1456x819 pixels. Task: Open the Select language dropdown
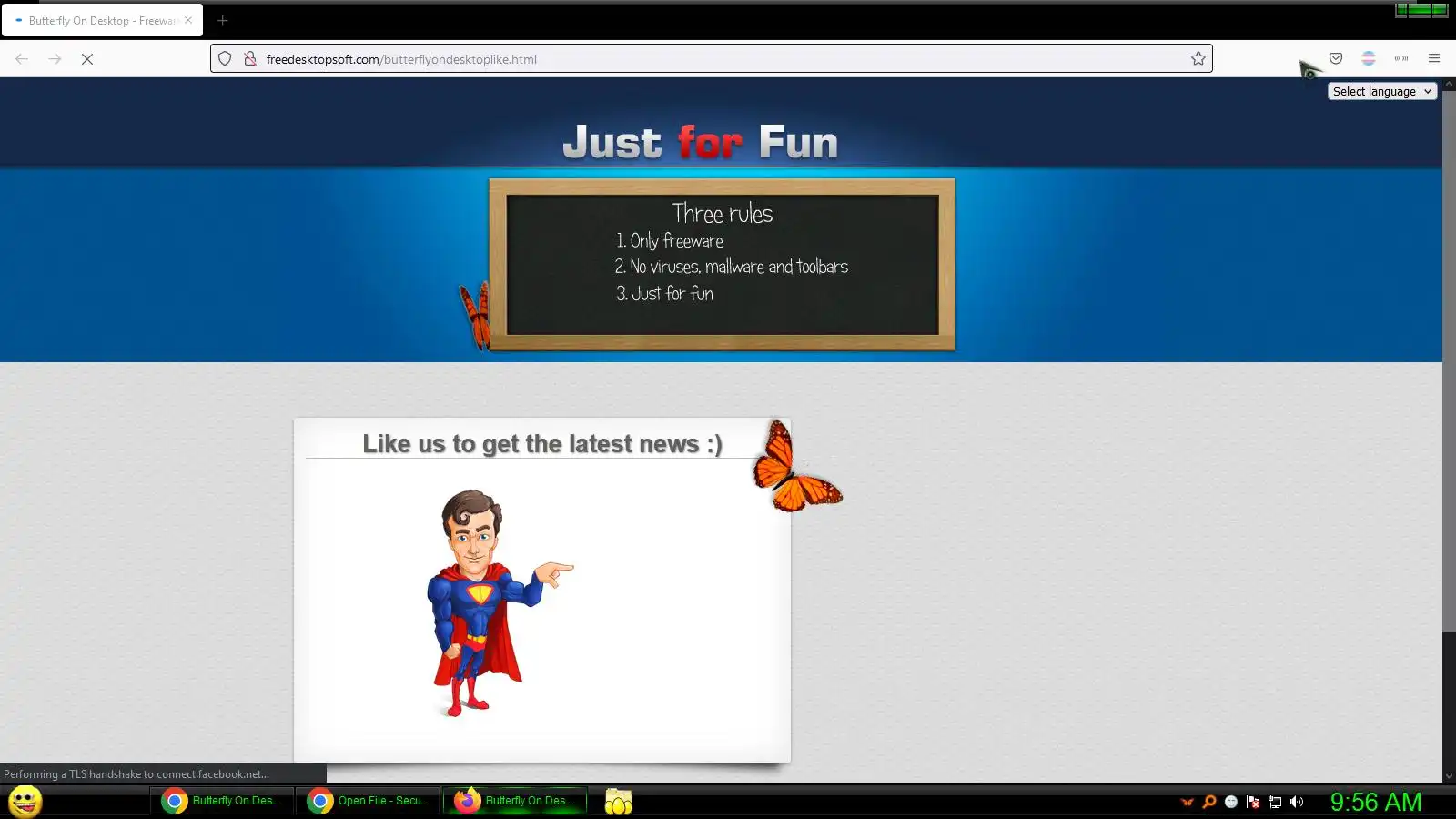1382,92
